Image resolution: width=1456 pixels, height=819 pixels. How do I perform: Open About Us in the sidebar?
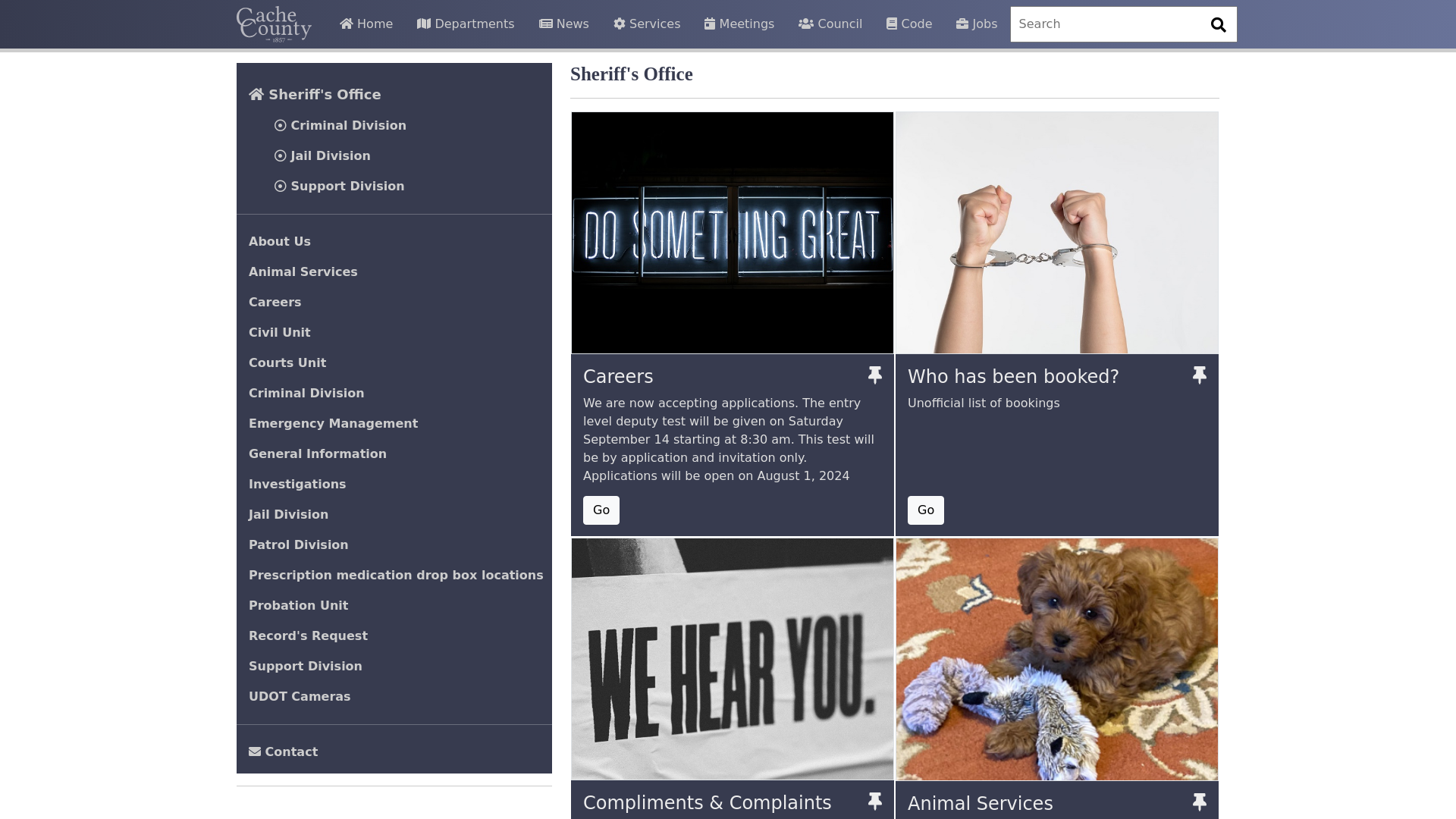pyautogui.click(x=280, y=241)
